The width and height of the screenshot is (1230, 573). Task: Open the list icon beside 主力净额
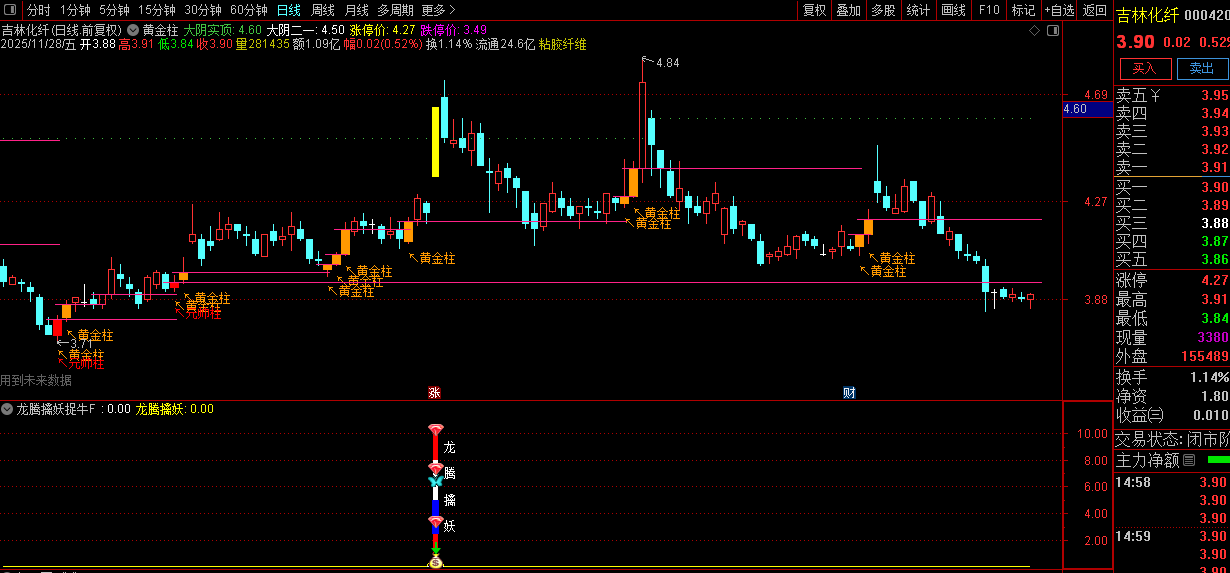pyautogui.click(x=1189, y=461)
